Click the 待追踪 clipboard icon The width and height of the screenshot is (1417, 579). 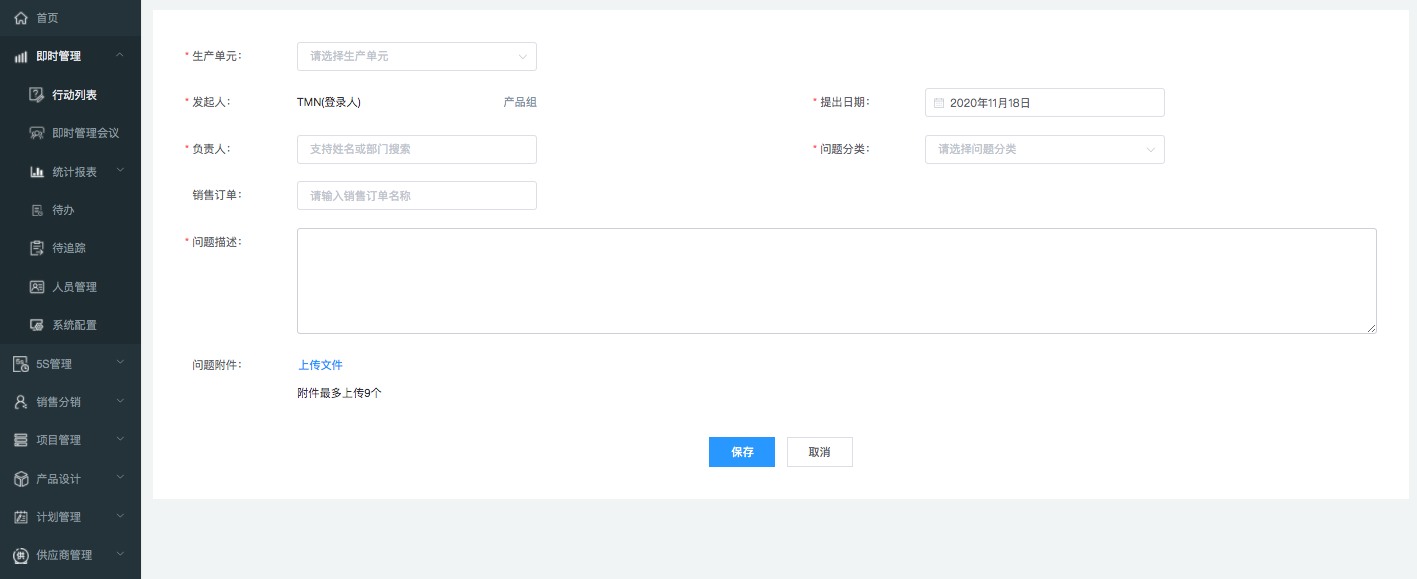tap(37, 248)
